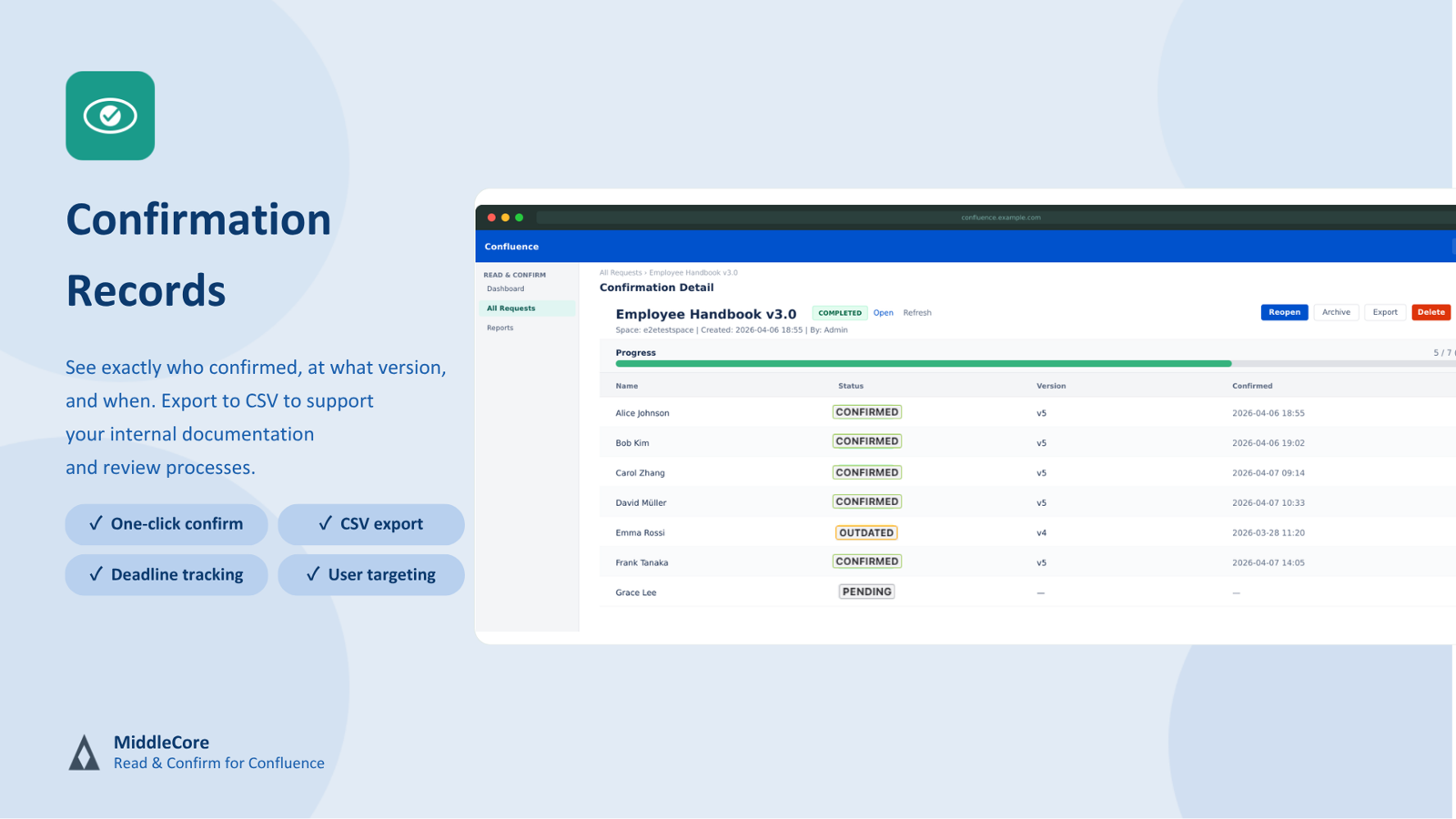Open Dashboard in the sidebar
Viewport: 1456px width, 819px height.
tap(505, 288)
